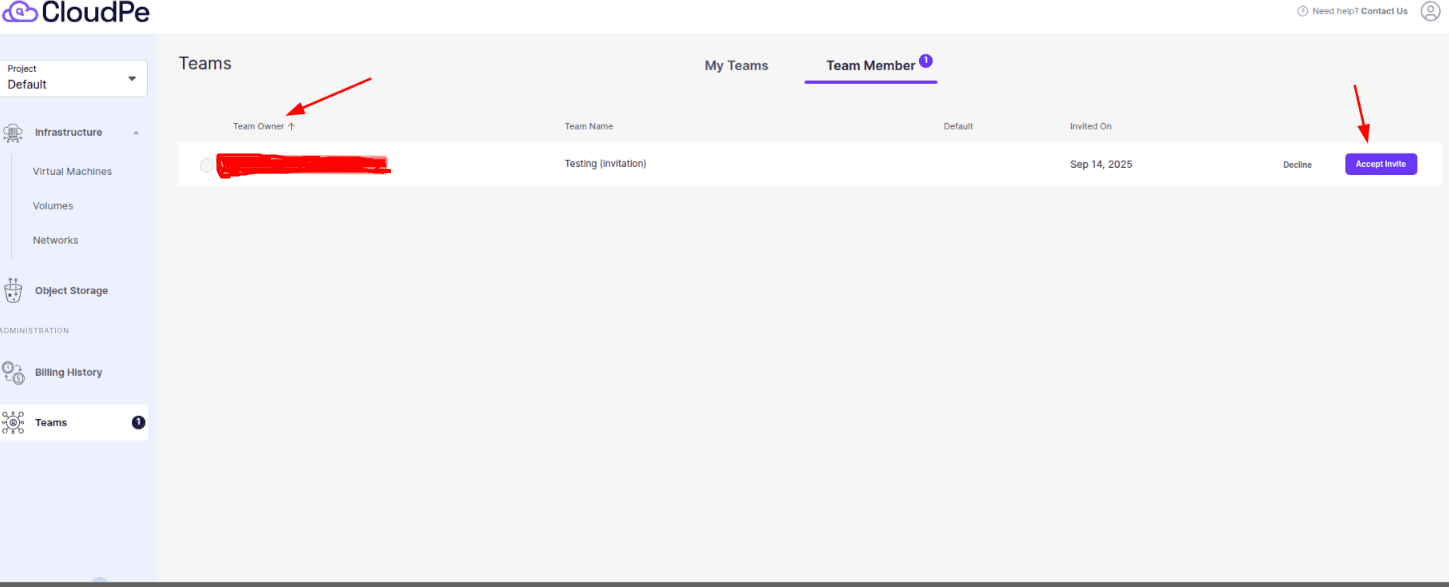Open Billing History via its sidebar icon
The height and width of the screenshot is (587, 1449).
[x=13, y=371]
